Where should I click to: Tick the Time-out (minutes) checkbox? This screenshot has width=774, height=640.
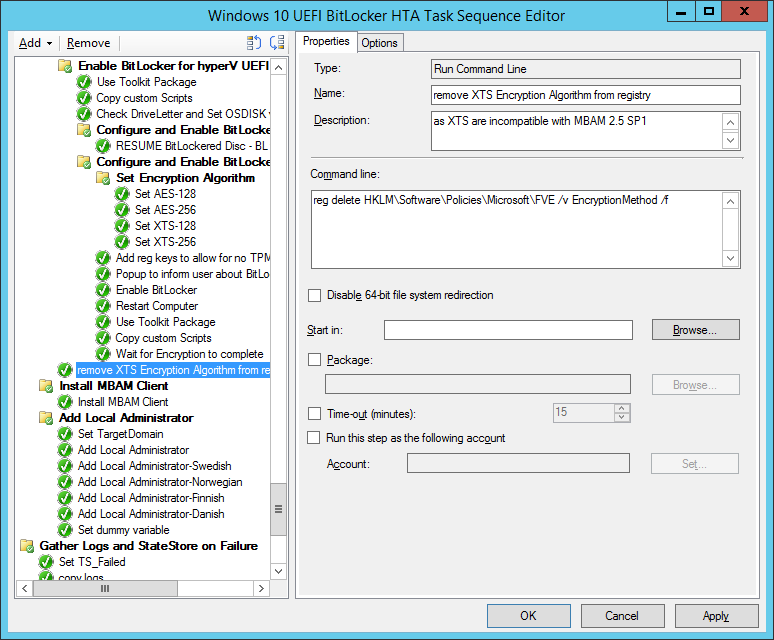pyautogui.click(x=314, y=414)
